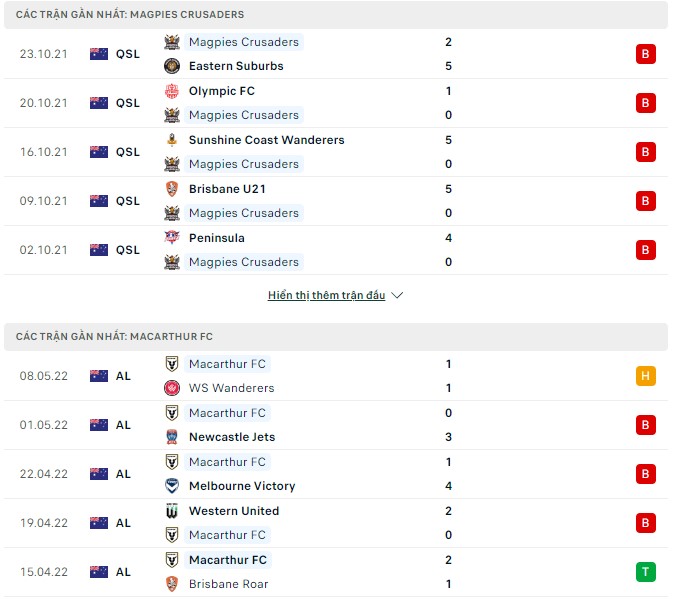Click the Newcastle Jets team crest
This screenshot has width=676, height=601.
tap(172, 437)
